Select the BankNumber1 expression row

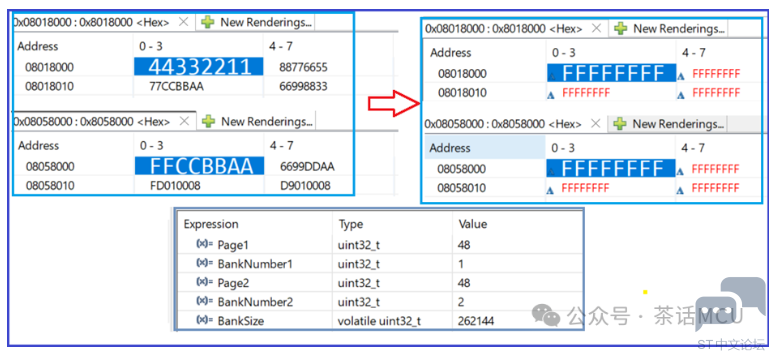coord(379,264)
